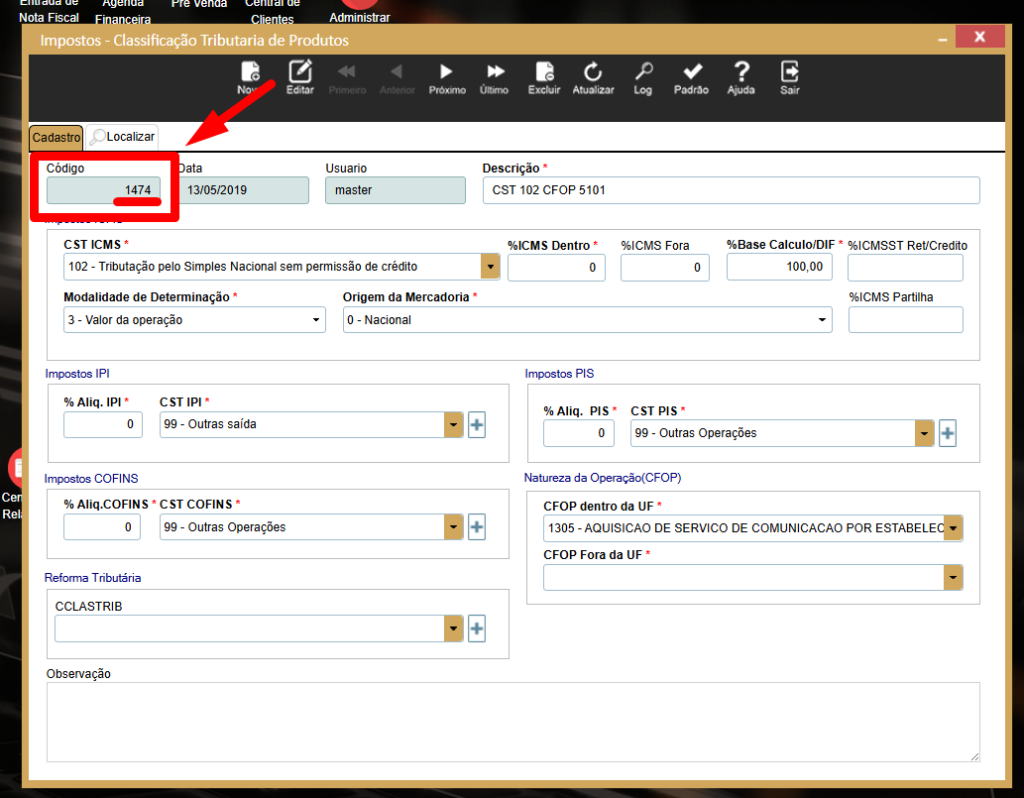The image size is (1024, 798).
Task: Jump to last record with Último
Action: tap(494, 77)
